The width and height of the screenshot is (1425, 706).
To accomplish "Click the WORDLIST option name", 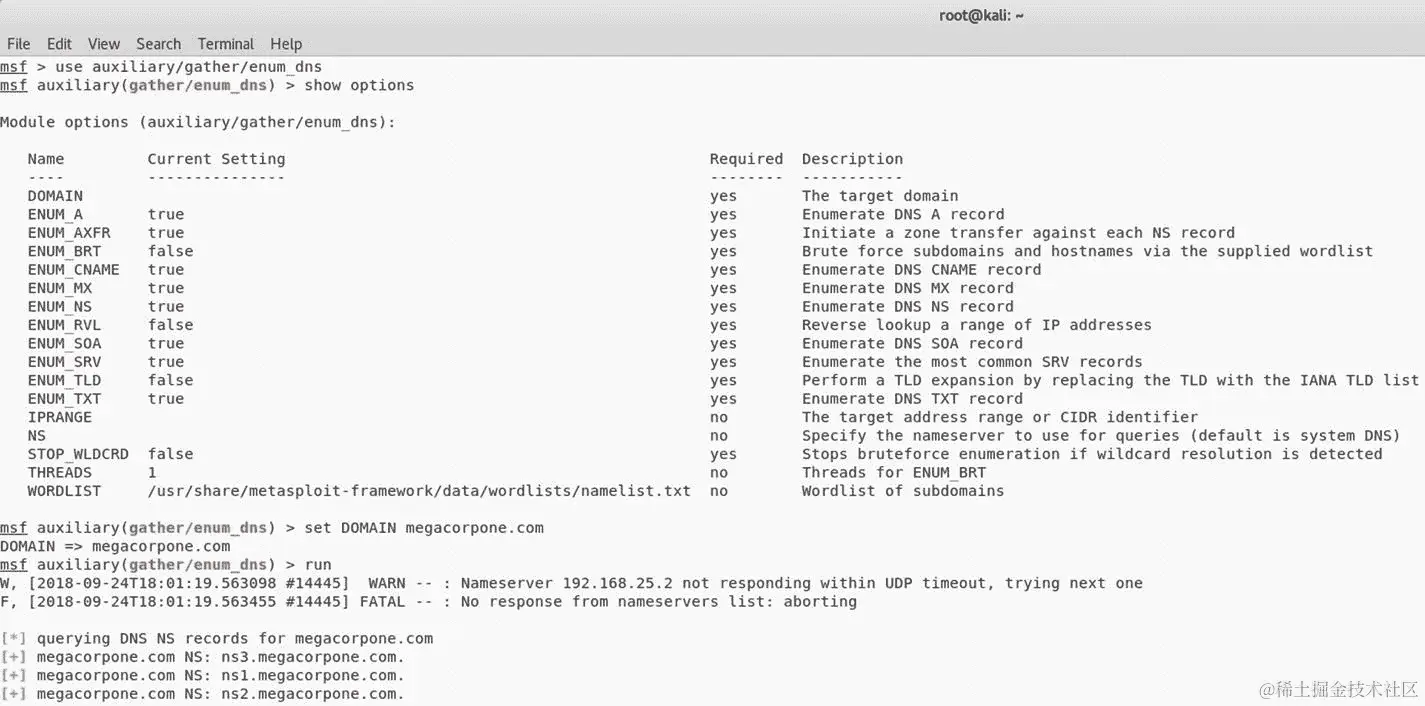I will (64, 491).
